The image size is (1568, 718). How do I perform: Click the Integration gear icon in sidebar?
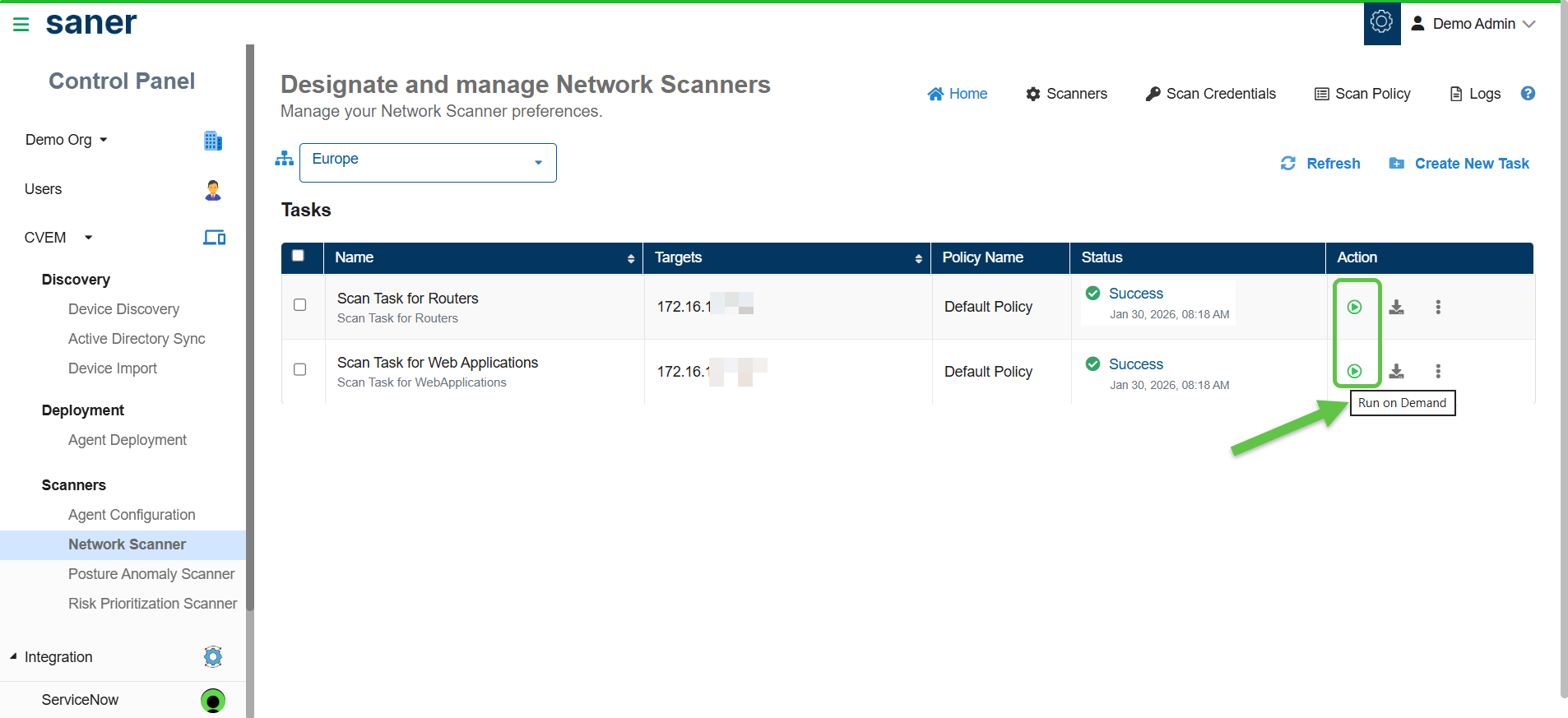213,656
